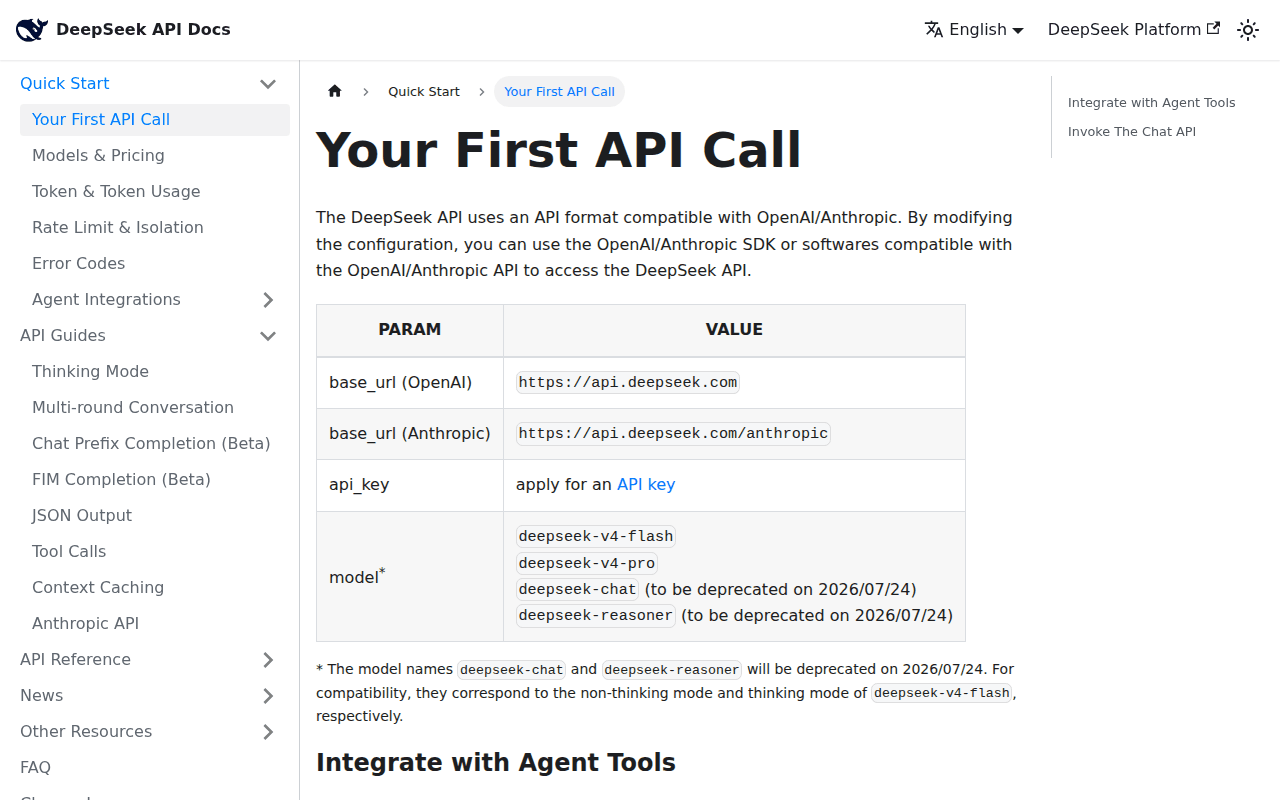1280x800 pixels.
Task: Click the https://api.deepseek.com code value
Action: pos(628,382)
